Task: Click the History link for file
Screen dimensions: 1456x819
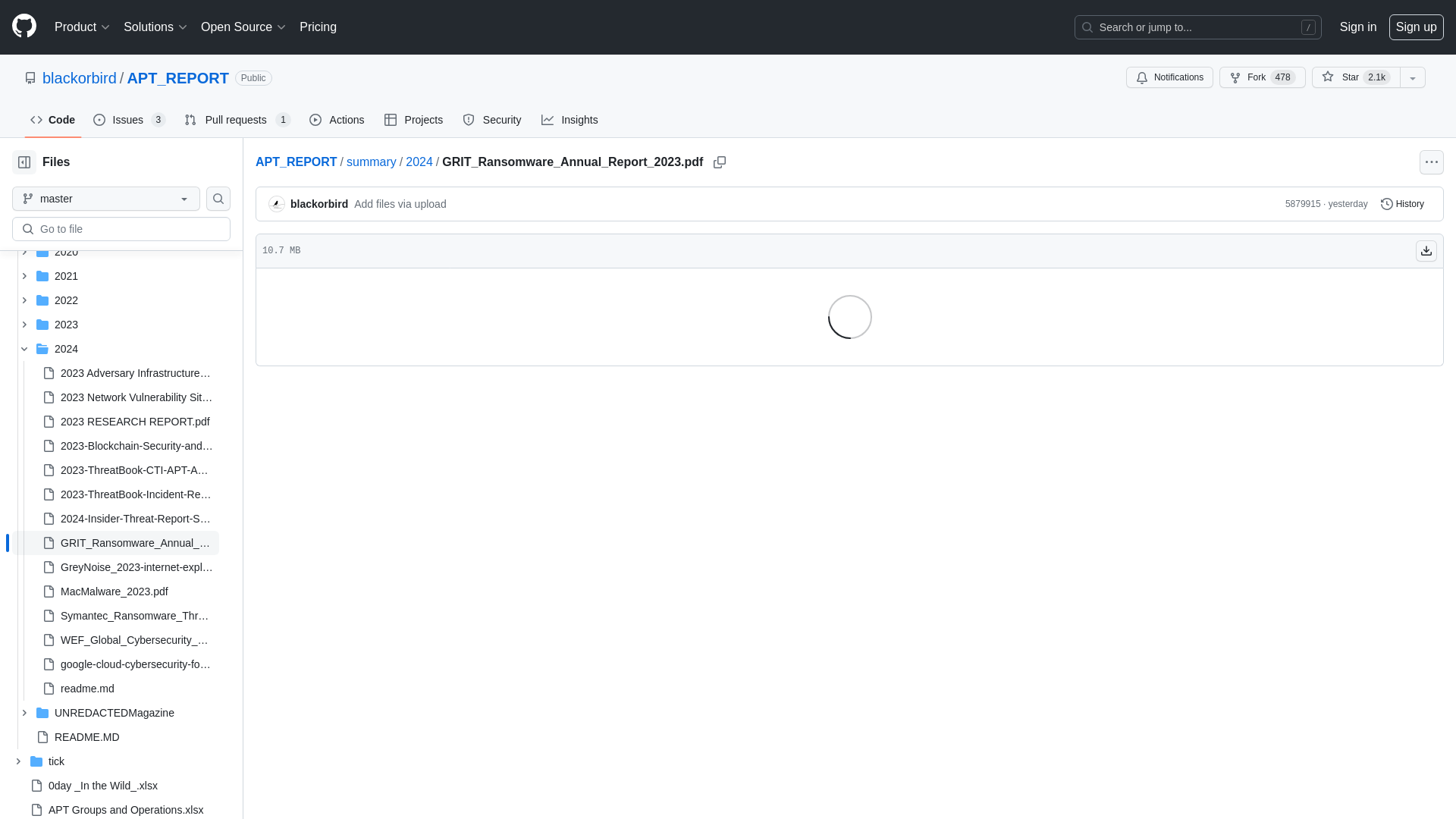Action: click(1402, 204)
